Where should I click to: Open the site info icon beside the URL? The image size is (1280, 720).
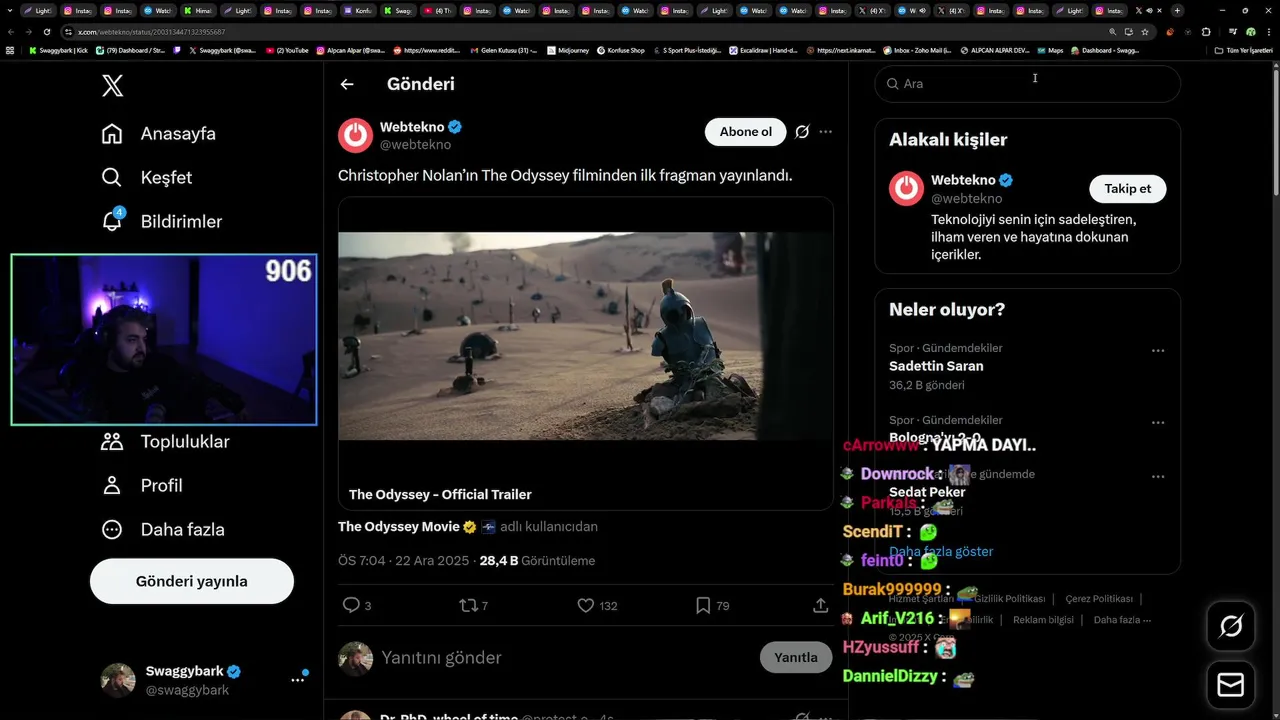[x=68, y=32]
